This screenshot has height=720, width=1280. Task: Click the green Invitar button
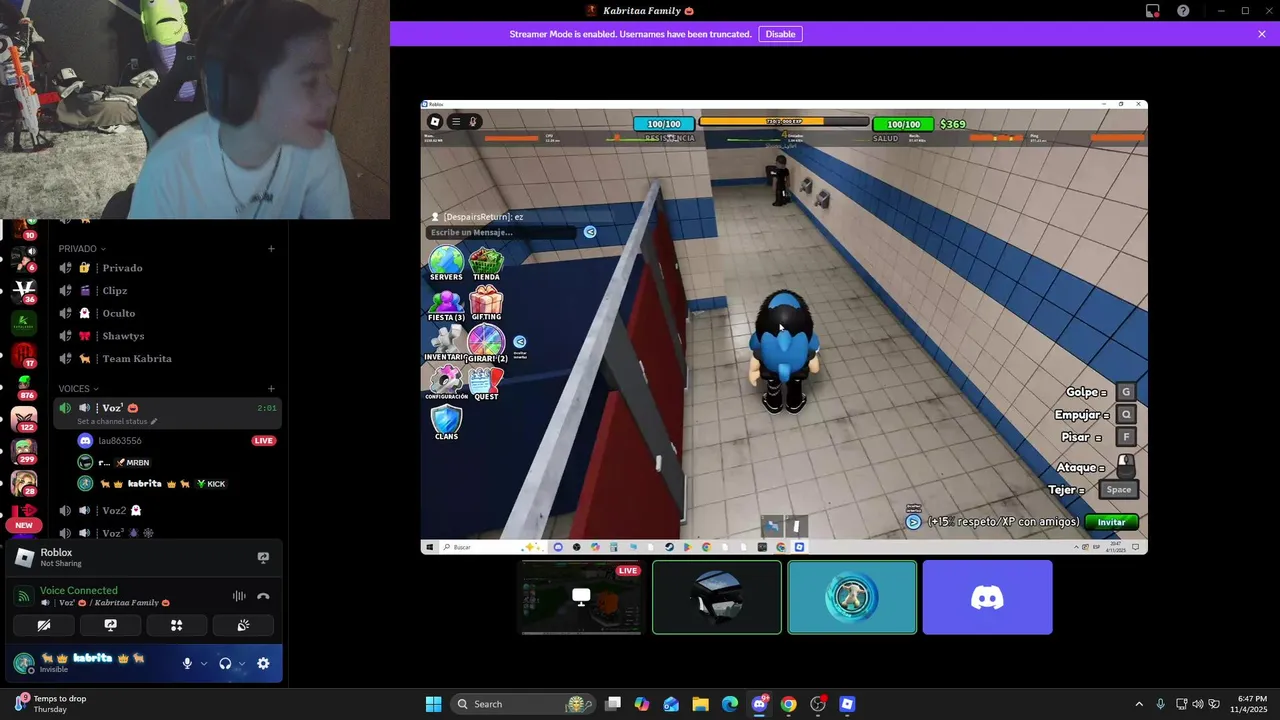1111,522
